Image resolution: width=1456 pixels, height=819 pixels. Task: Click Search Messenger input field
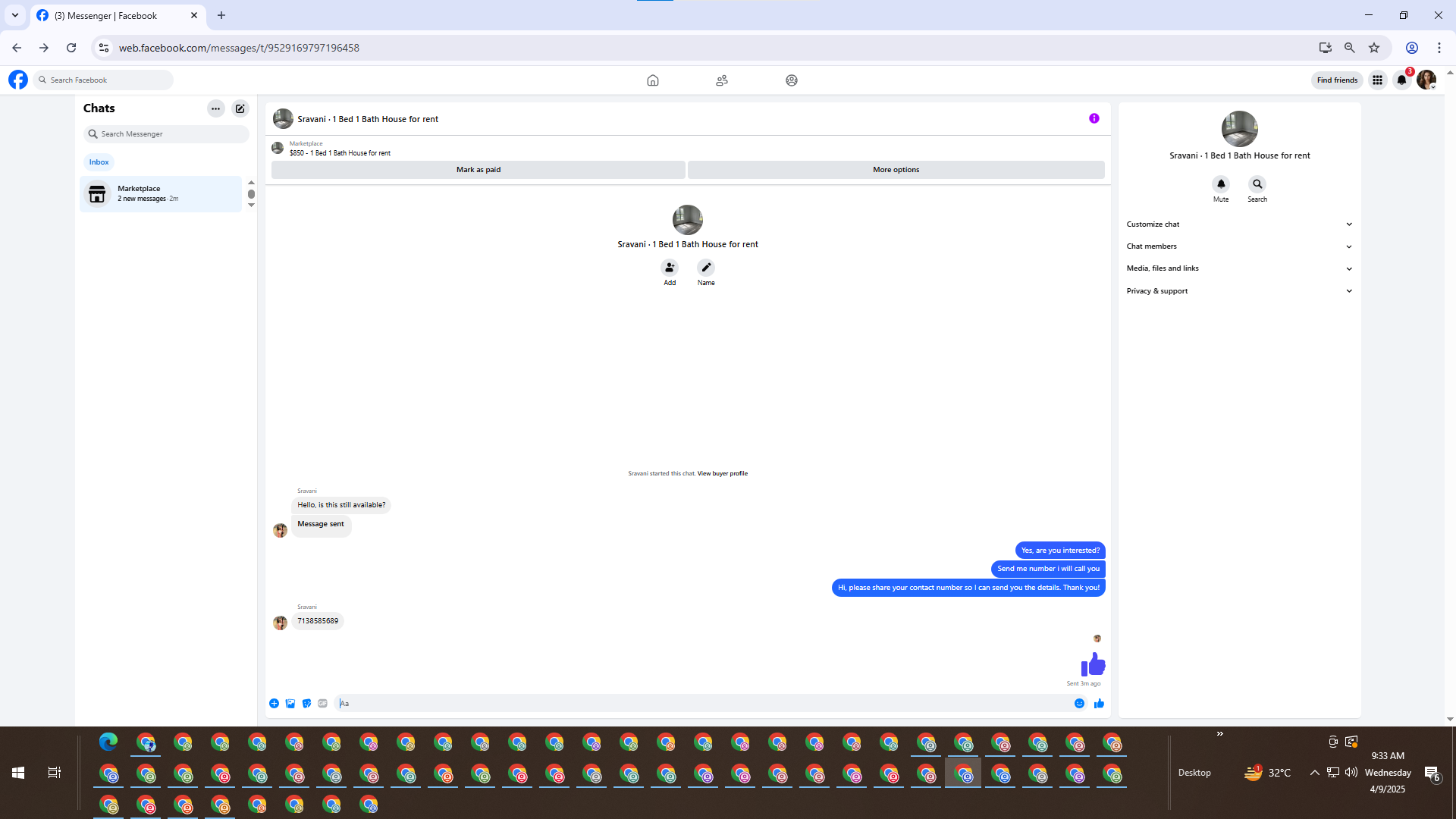171,134
